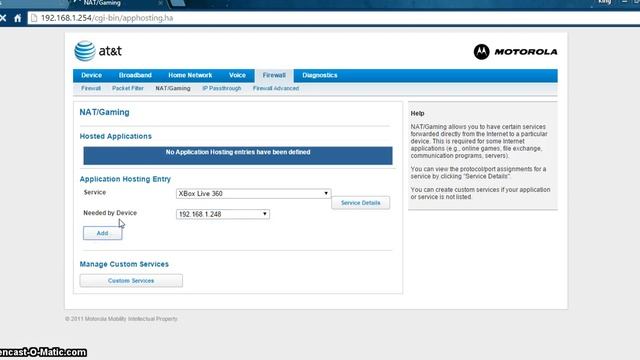Click the Hosted Applications heading

tap(116, 136)
